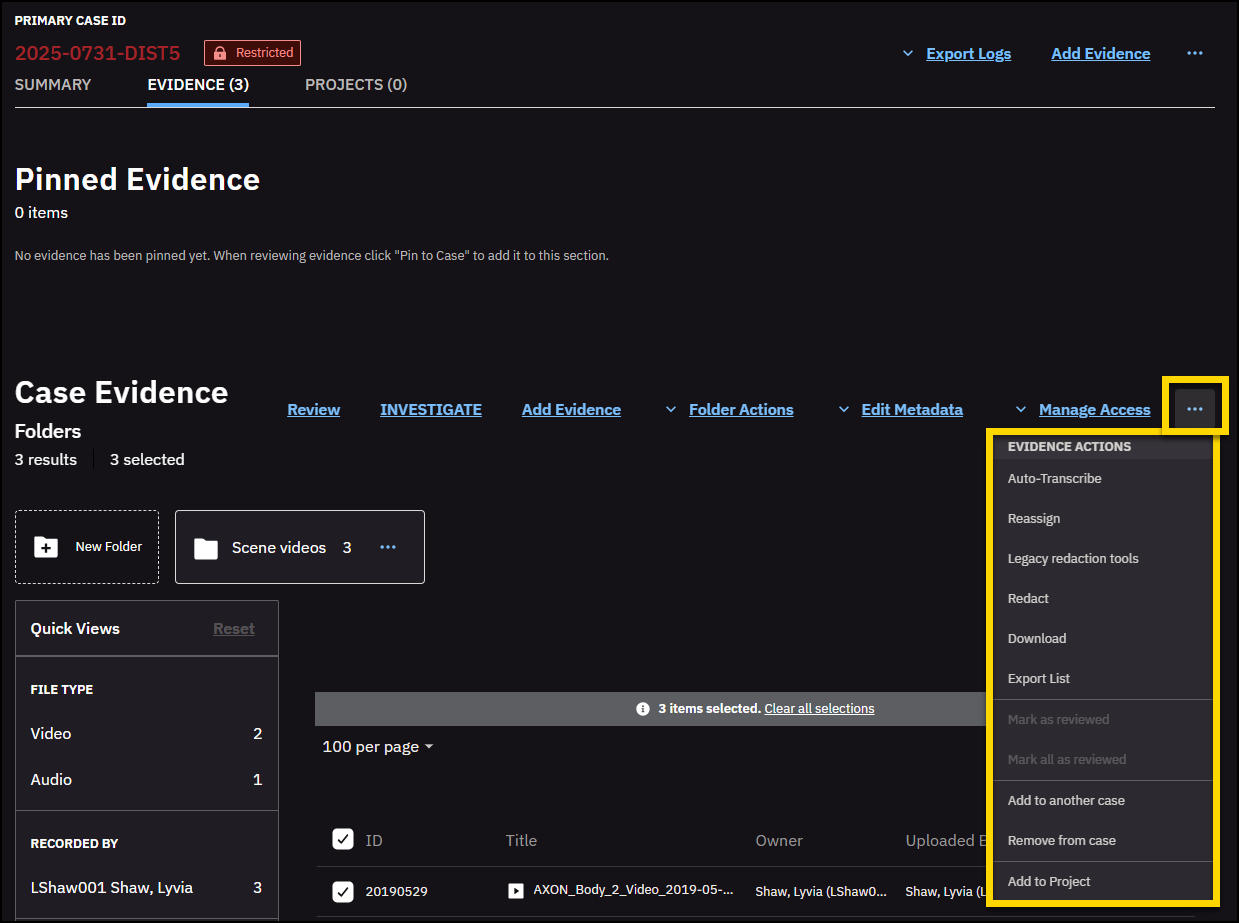
Task: Expand the Folder Actions dropdown chevron
Action: 671,410
